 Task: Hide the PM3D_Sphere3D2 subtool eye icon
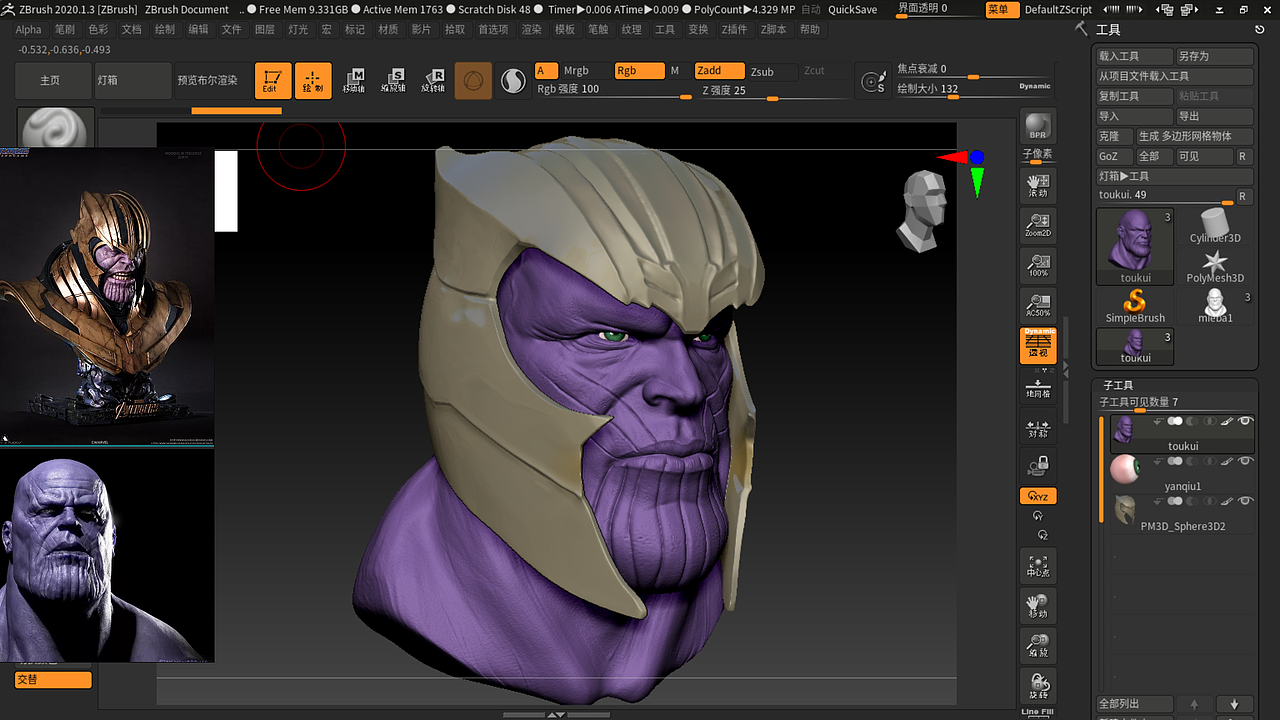1246,501
